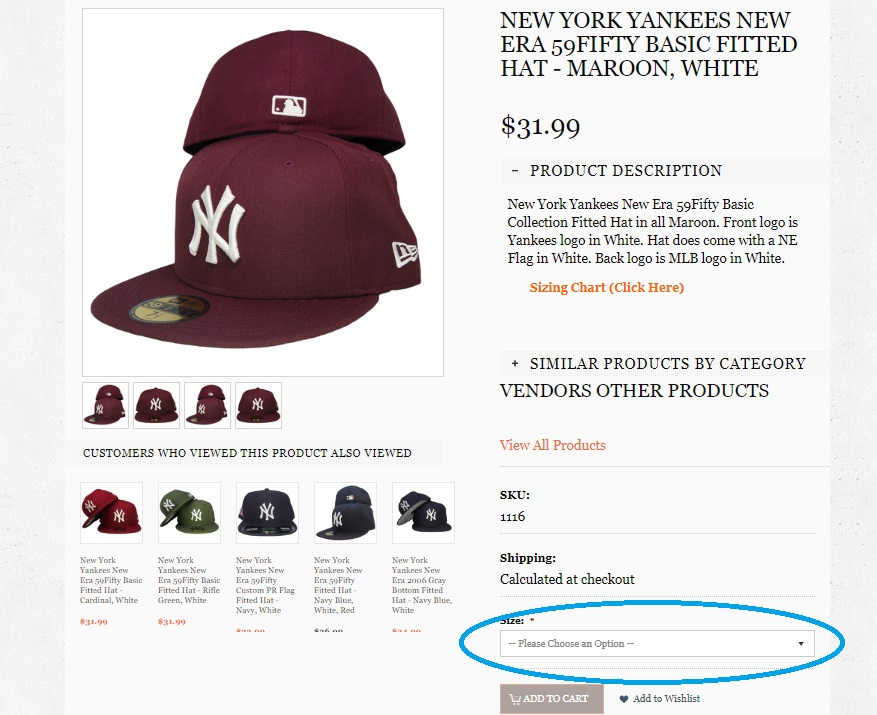Viewport: 877px width, 715px height.
Task: Select the second gallery thumbnail
Action: (156, 405)
